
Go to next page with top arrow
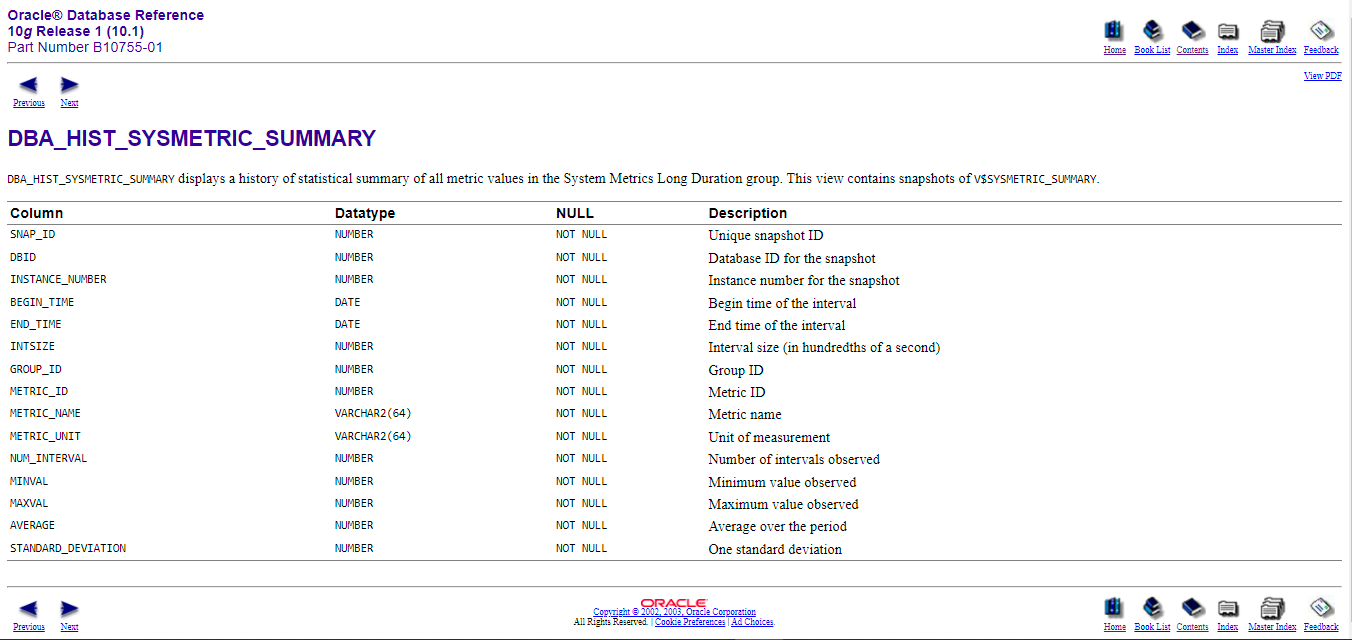click(x=69, y=85)
